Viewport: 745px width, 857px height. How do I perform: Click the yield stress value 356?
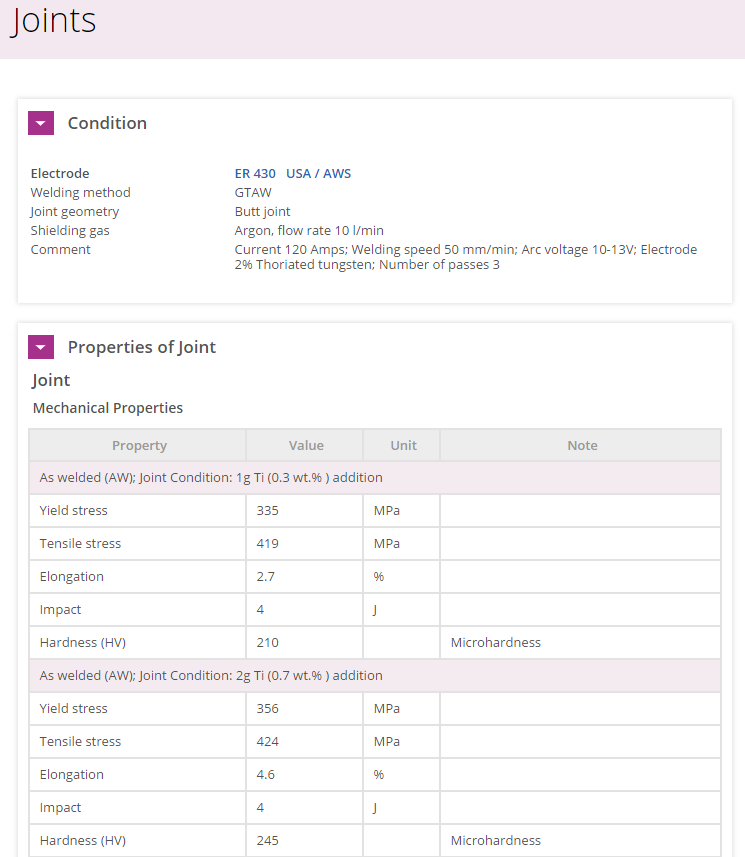click(268, 708)
